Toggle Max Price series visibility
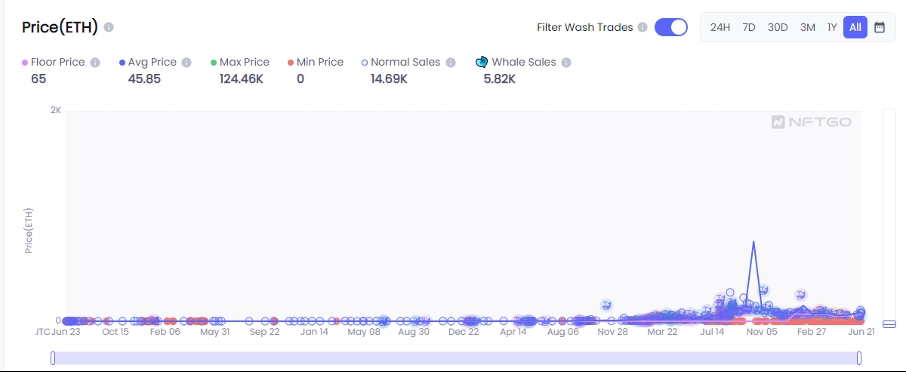The height and width of the screenshot is (372, 906). [240, 62]
